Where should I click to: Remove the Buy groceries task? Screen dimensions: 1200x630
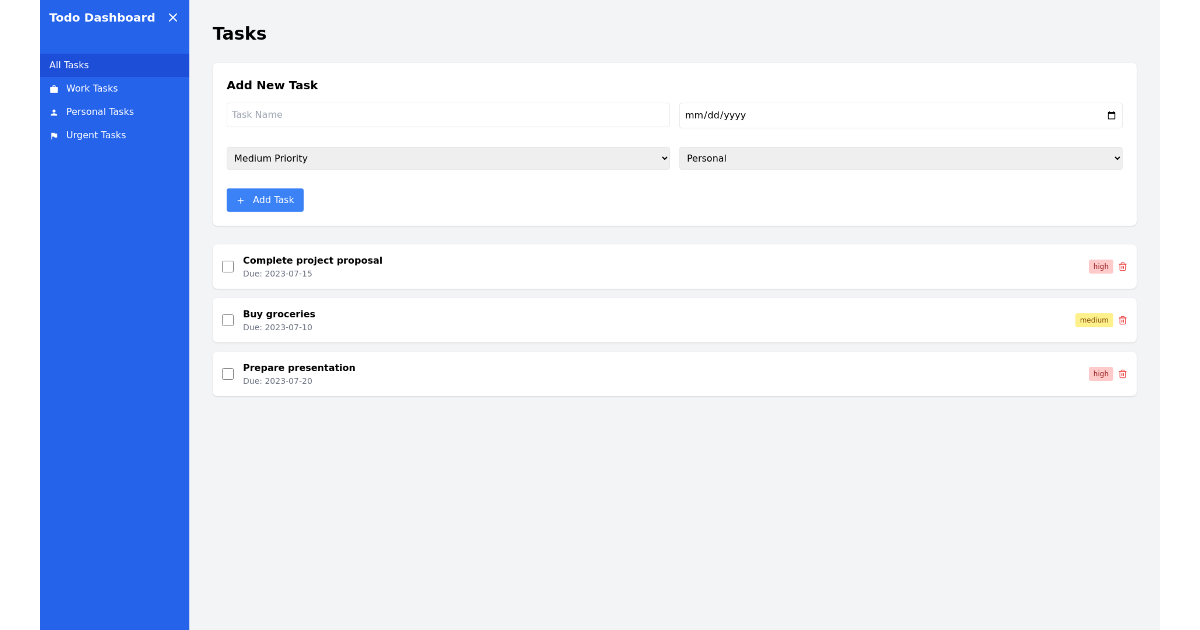pos(1122,320)
